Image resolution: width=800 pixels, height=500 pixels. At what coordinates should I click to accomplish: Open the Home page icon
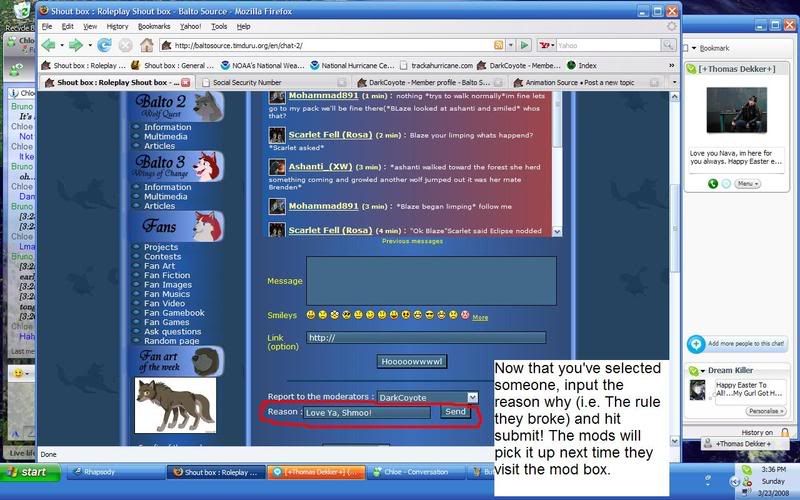[146, 45]
